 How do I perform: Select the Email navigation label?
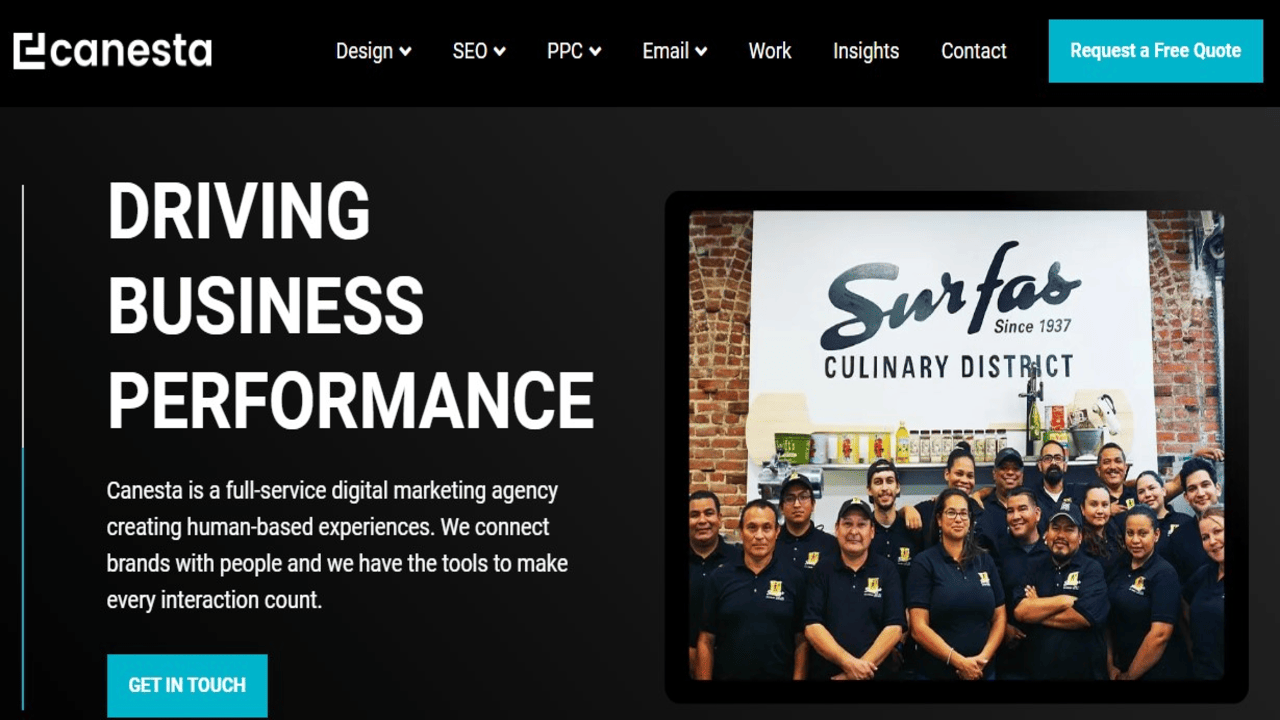(666, 51)
